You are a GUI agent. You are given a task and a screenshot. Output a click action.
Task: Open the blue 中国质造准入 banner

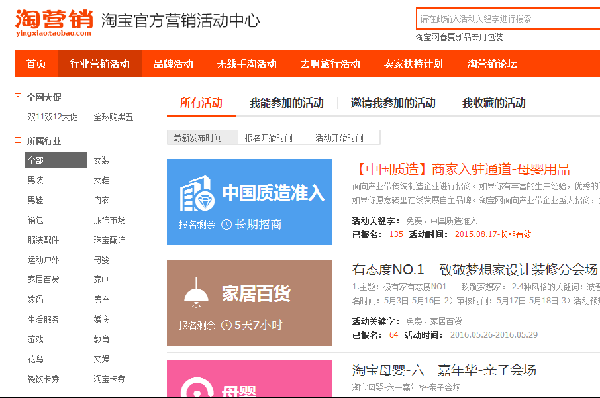[x=249, y=202]
